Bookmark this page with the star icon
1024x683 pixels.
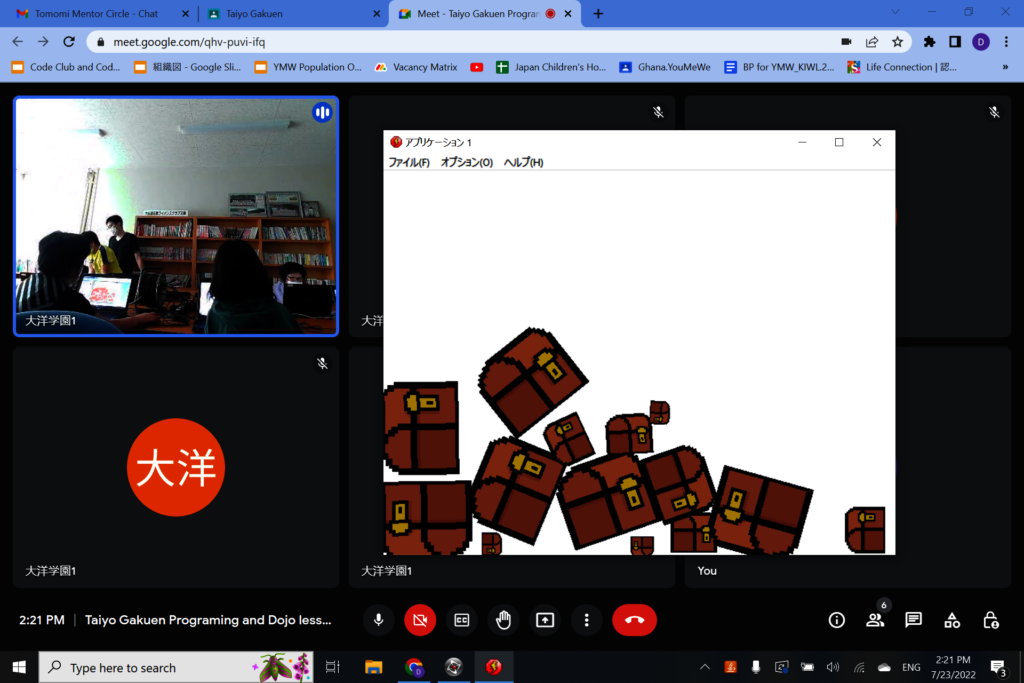(897, 42)
